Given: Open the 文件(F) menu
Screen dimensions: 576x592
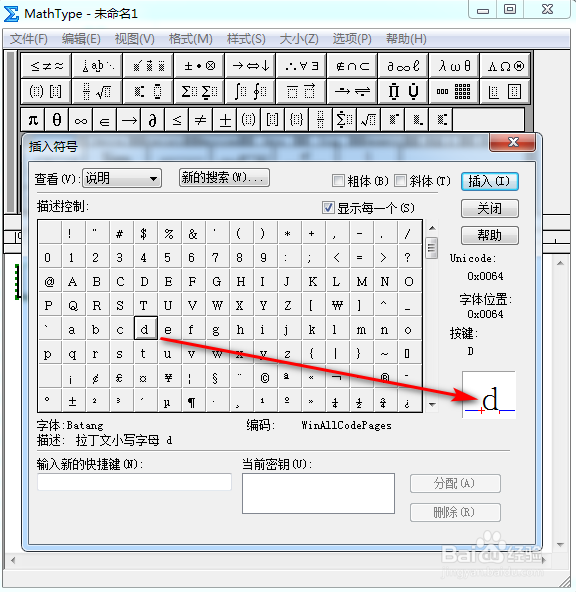Looking at the screenshot, I should click(29, 39).
